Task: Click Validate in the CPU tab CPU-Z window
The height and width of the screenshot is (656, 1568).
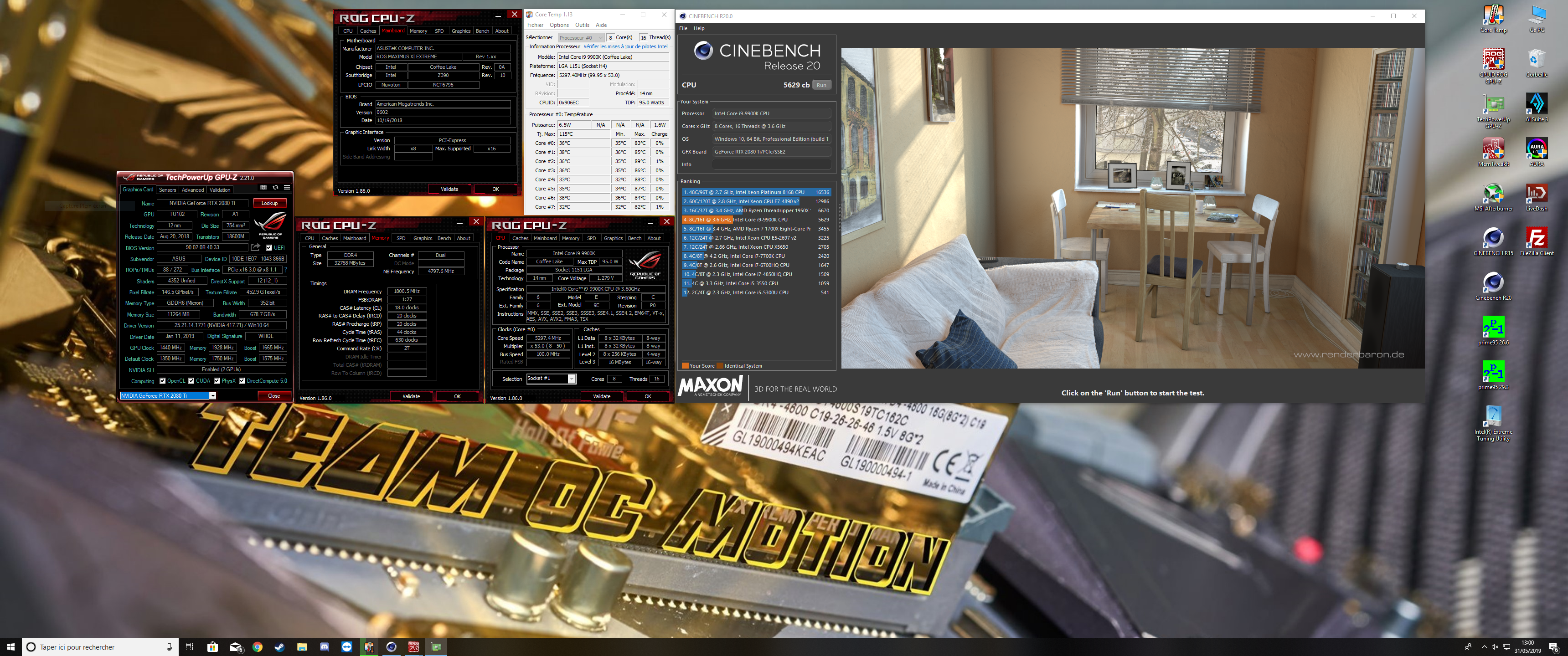Action: pos(601,396)
